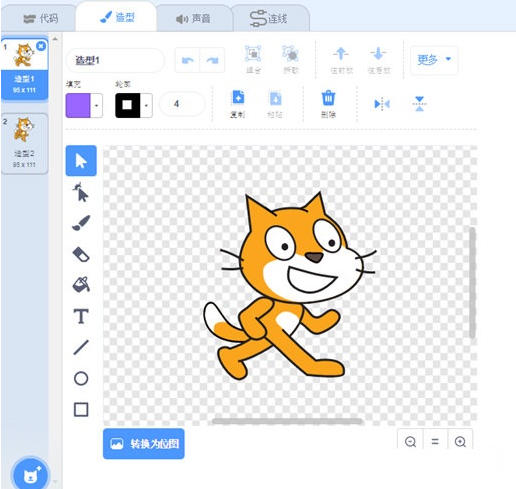
Task: Undo the last edit
Action: [x=187, y=60]
